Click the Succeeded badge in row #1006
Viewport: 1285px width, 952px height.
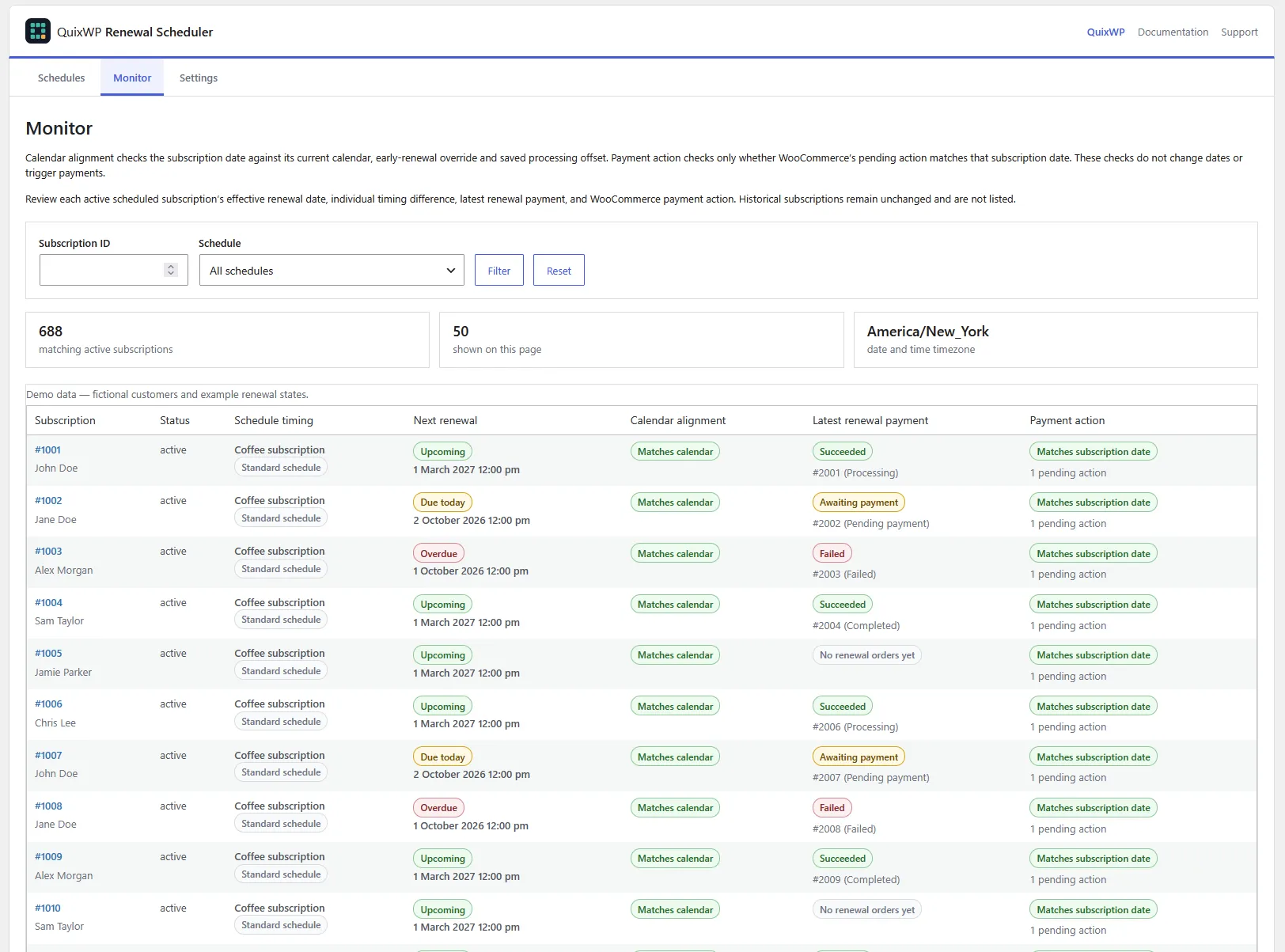click(x=843, y=707)
